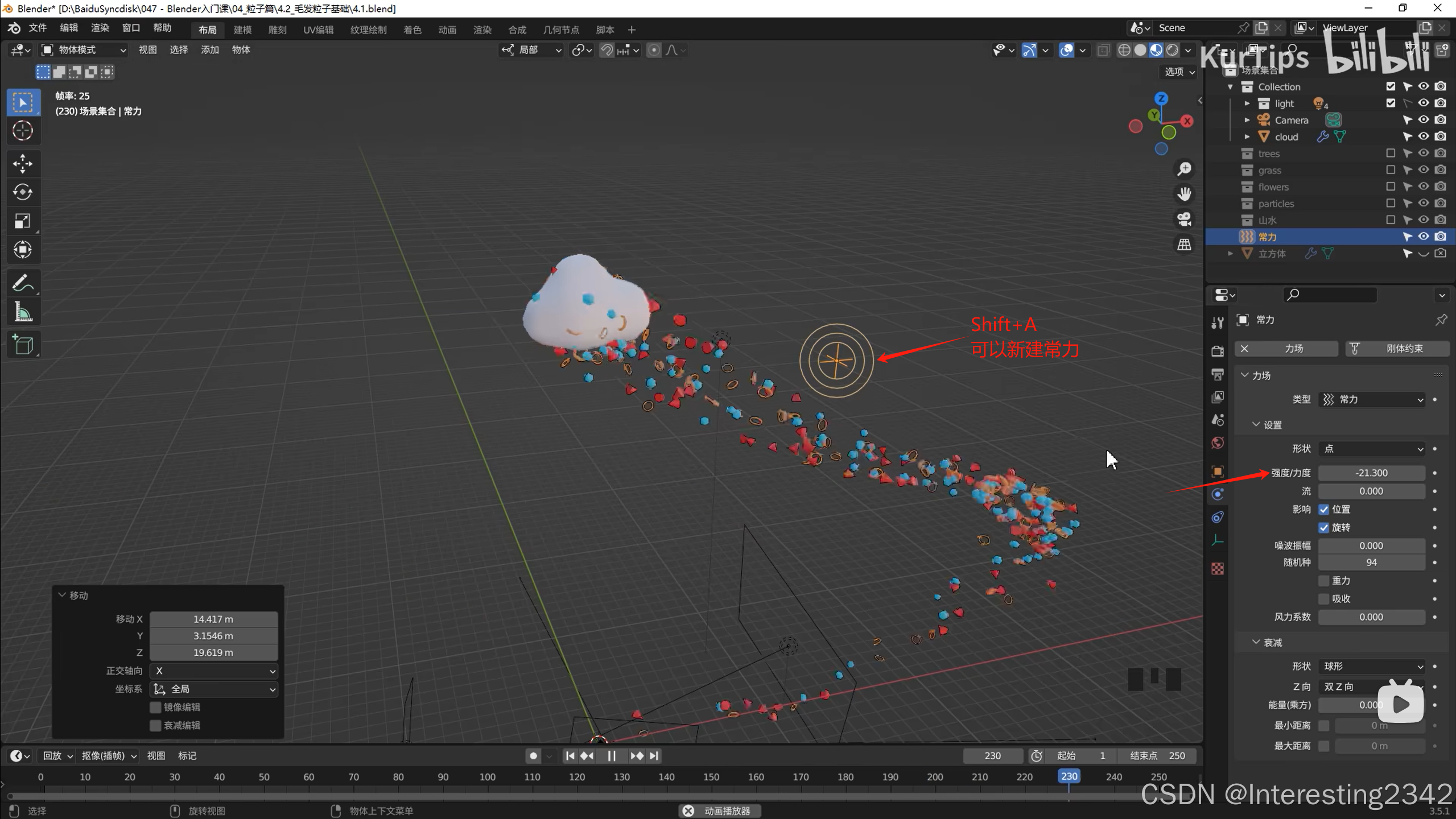
Task: Activate the Annotate pencil tool
Action: pyautogui.click(x=23, y=283)
